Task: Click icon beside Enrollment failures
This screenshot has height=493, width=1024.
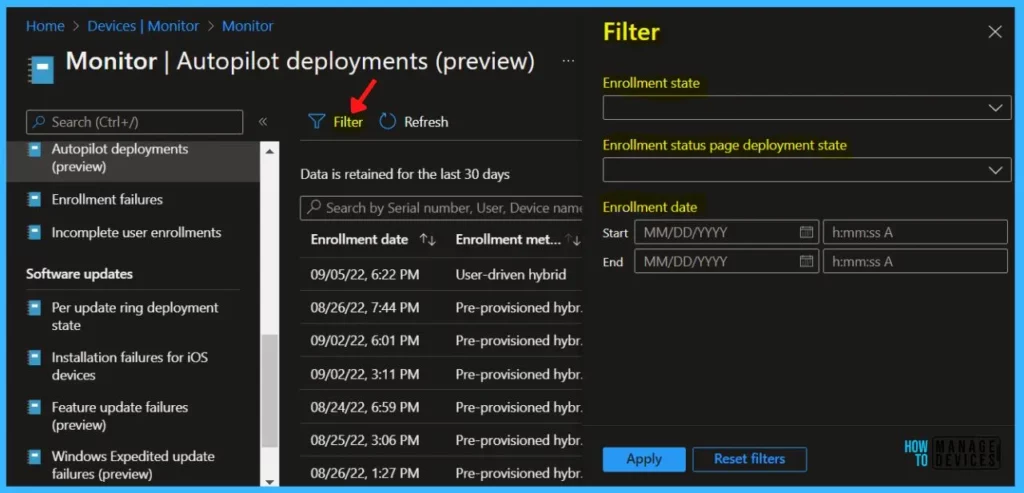Action: click(x=34, y=199)
